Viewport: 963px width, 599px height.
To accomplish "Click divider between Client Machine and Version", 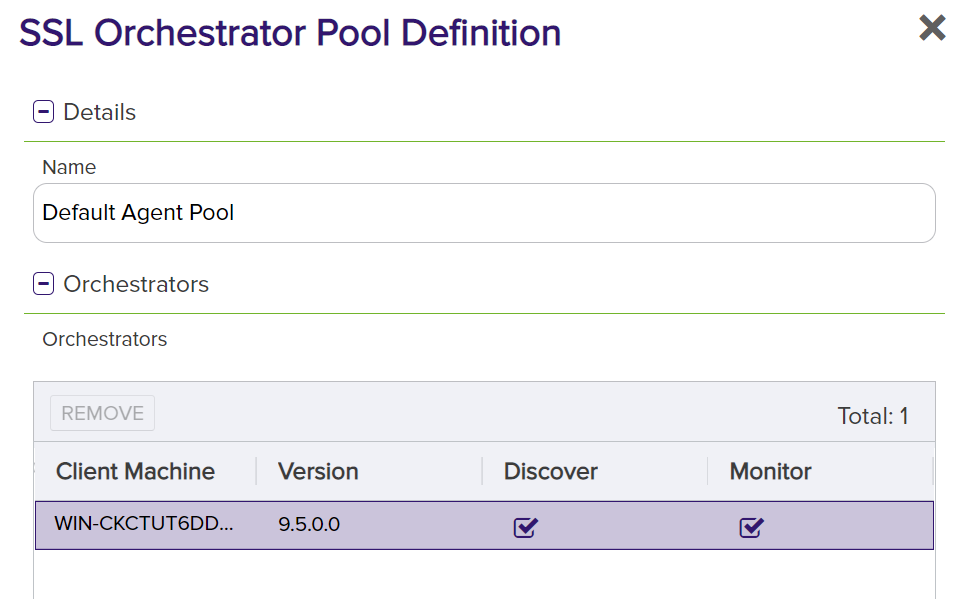I will tap(256, 471).
